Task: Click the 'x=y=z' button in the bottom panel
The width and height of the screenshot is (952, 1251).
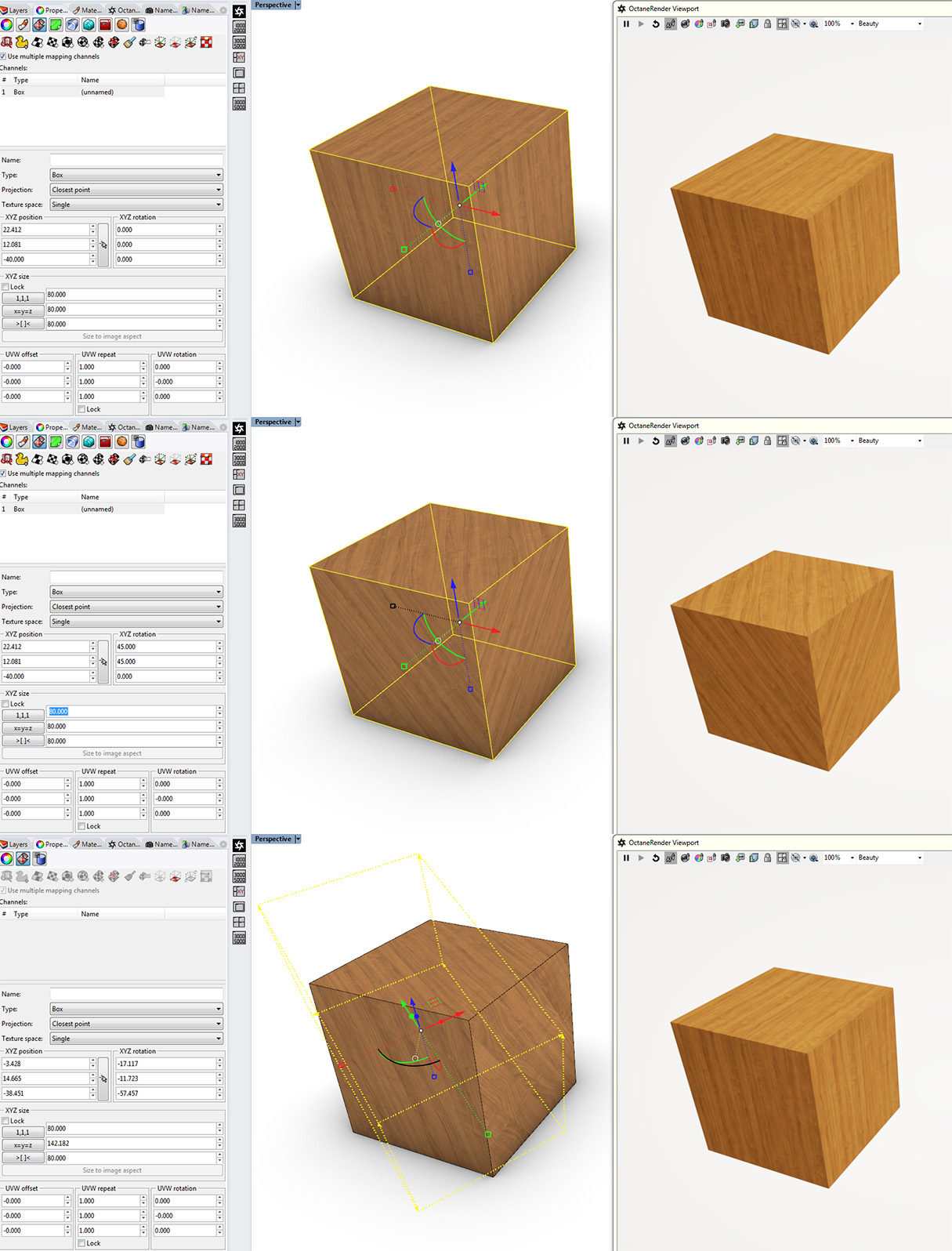Action: point(23,1145)
